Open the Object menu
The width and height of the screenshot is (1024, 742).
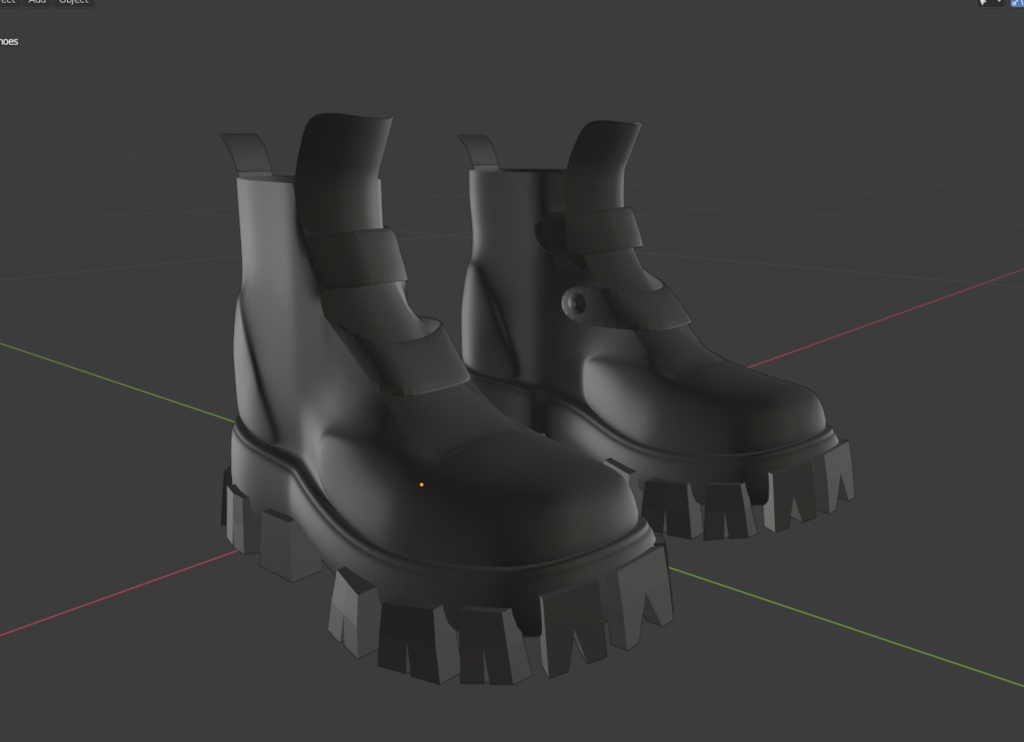(72, 3)
